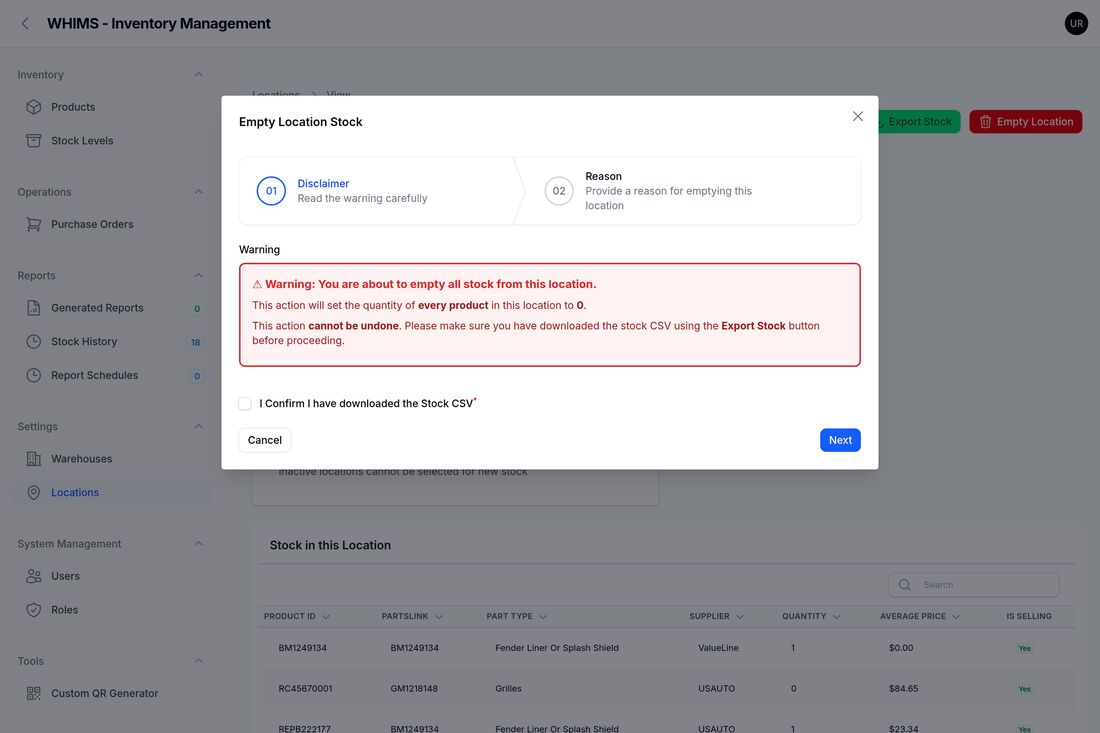Check the confirm downloaded Stock CSV box
The width and height of the screenshot is (1100, 733).
[x=245, y=403]
